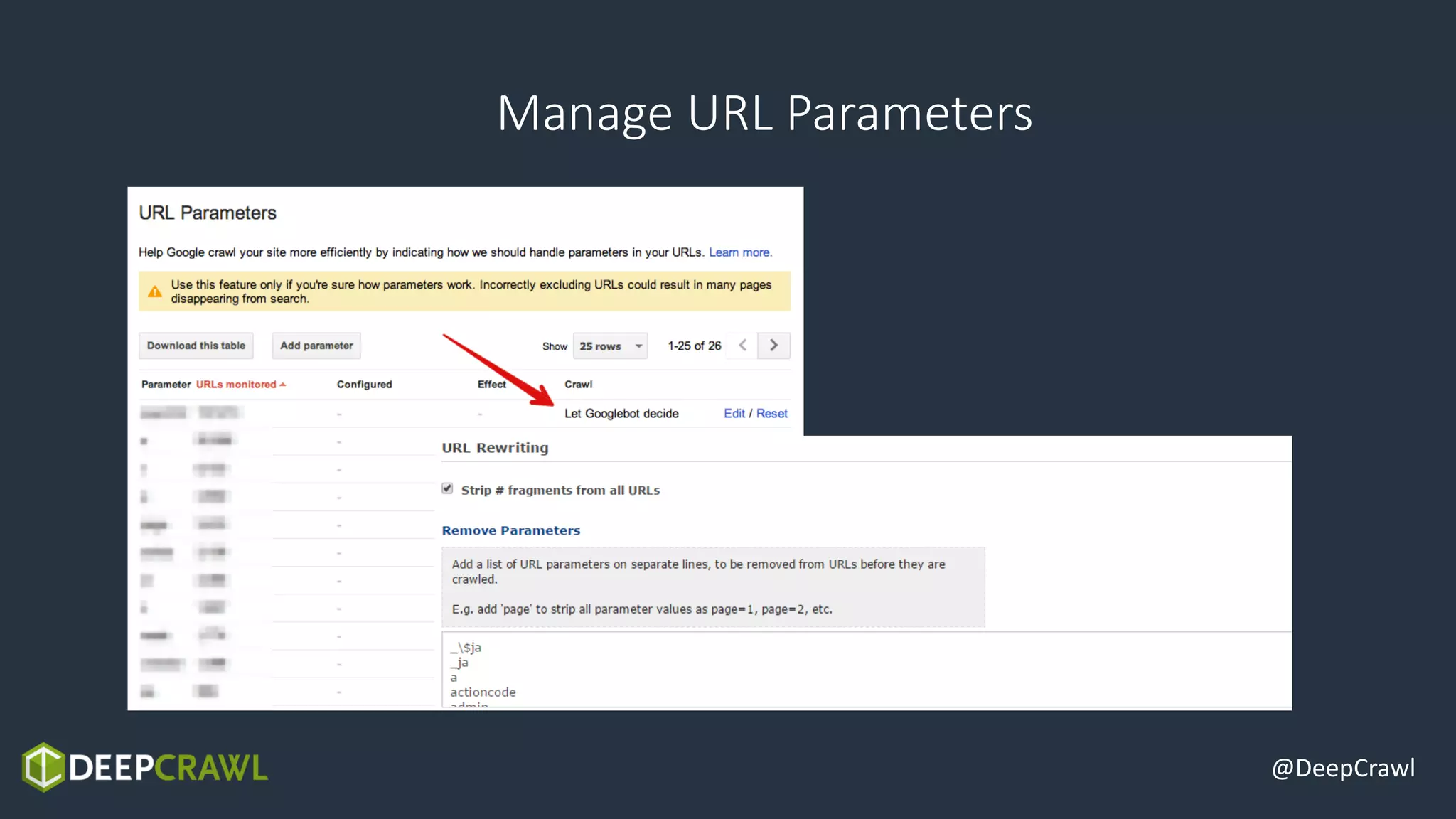Toggle Strip # fragments from all URLs checkbox
The width and height of the screenshot is (1456, 819).
(x=447, y=488)
